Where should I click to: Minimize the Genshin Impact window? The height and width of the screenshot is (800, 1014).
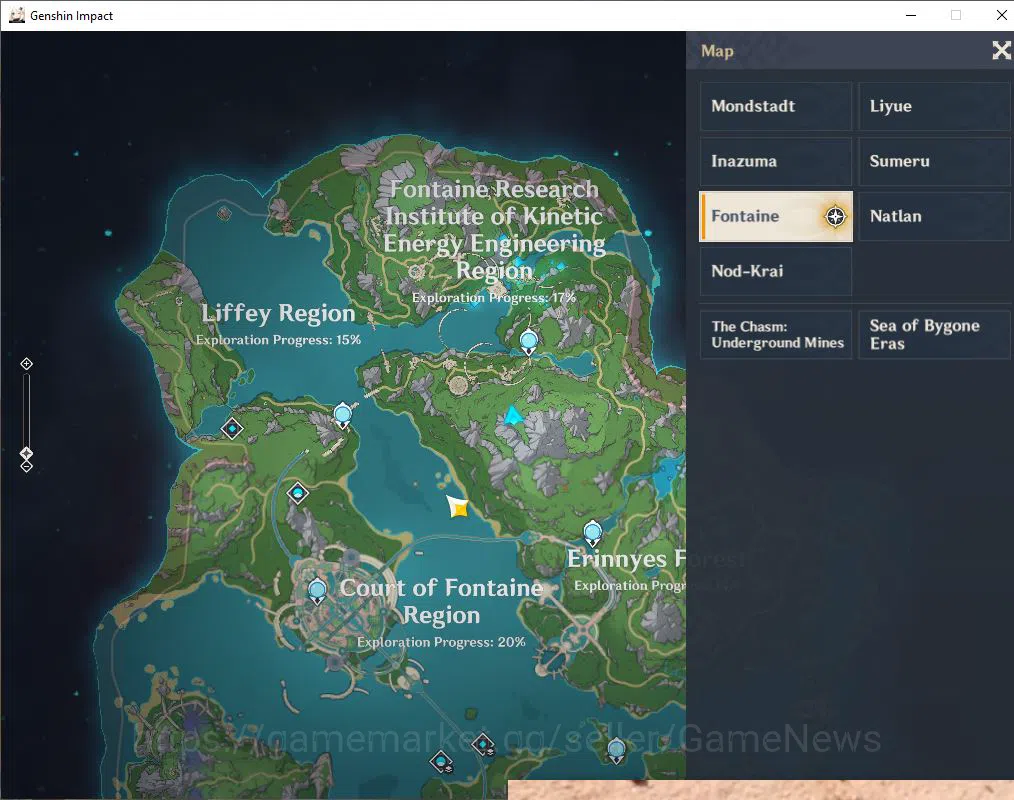click(911, 15)
